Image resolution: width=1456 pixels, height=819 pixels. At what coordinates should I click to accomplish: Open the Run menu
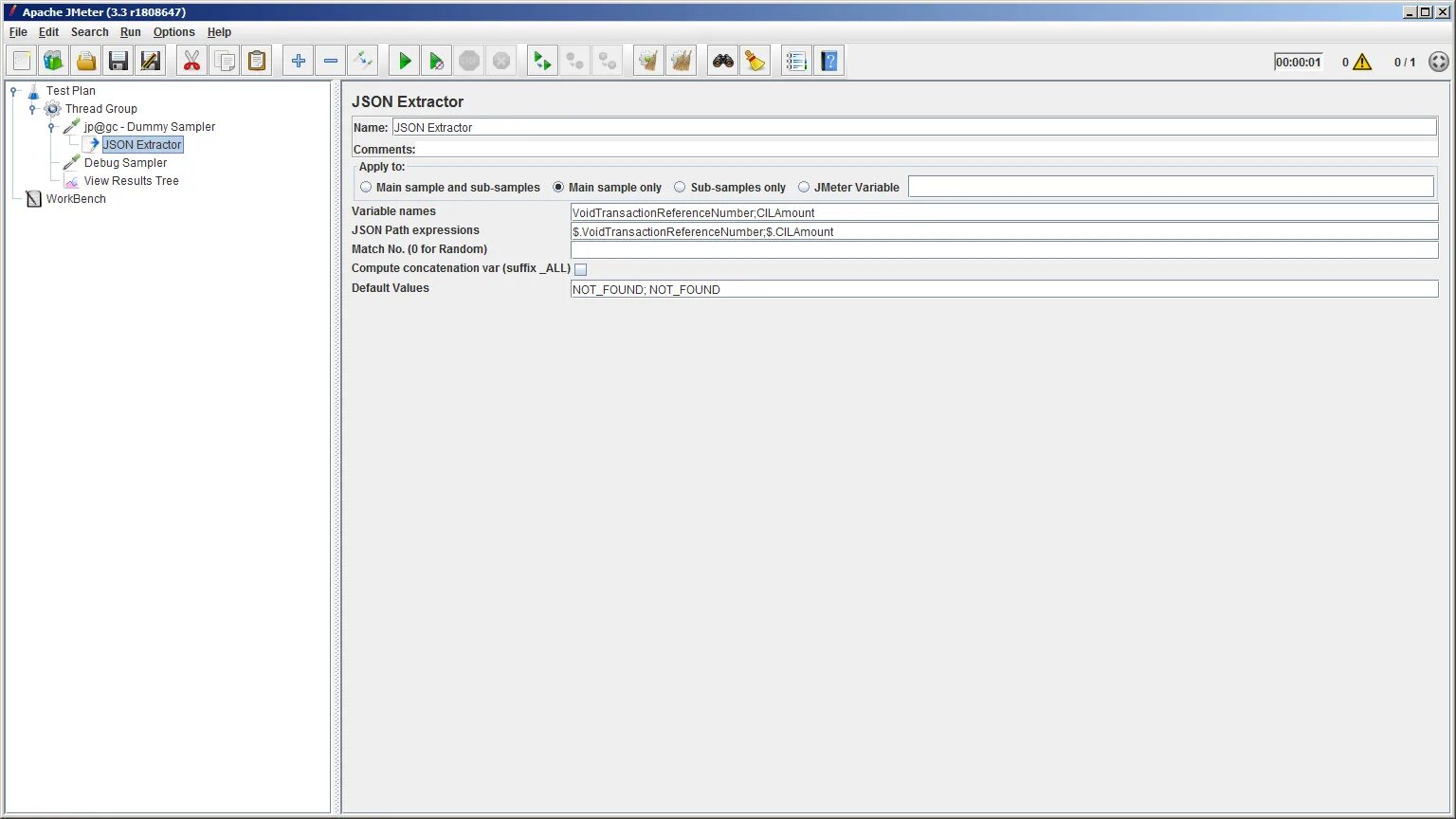[131, 32]
